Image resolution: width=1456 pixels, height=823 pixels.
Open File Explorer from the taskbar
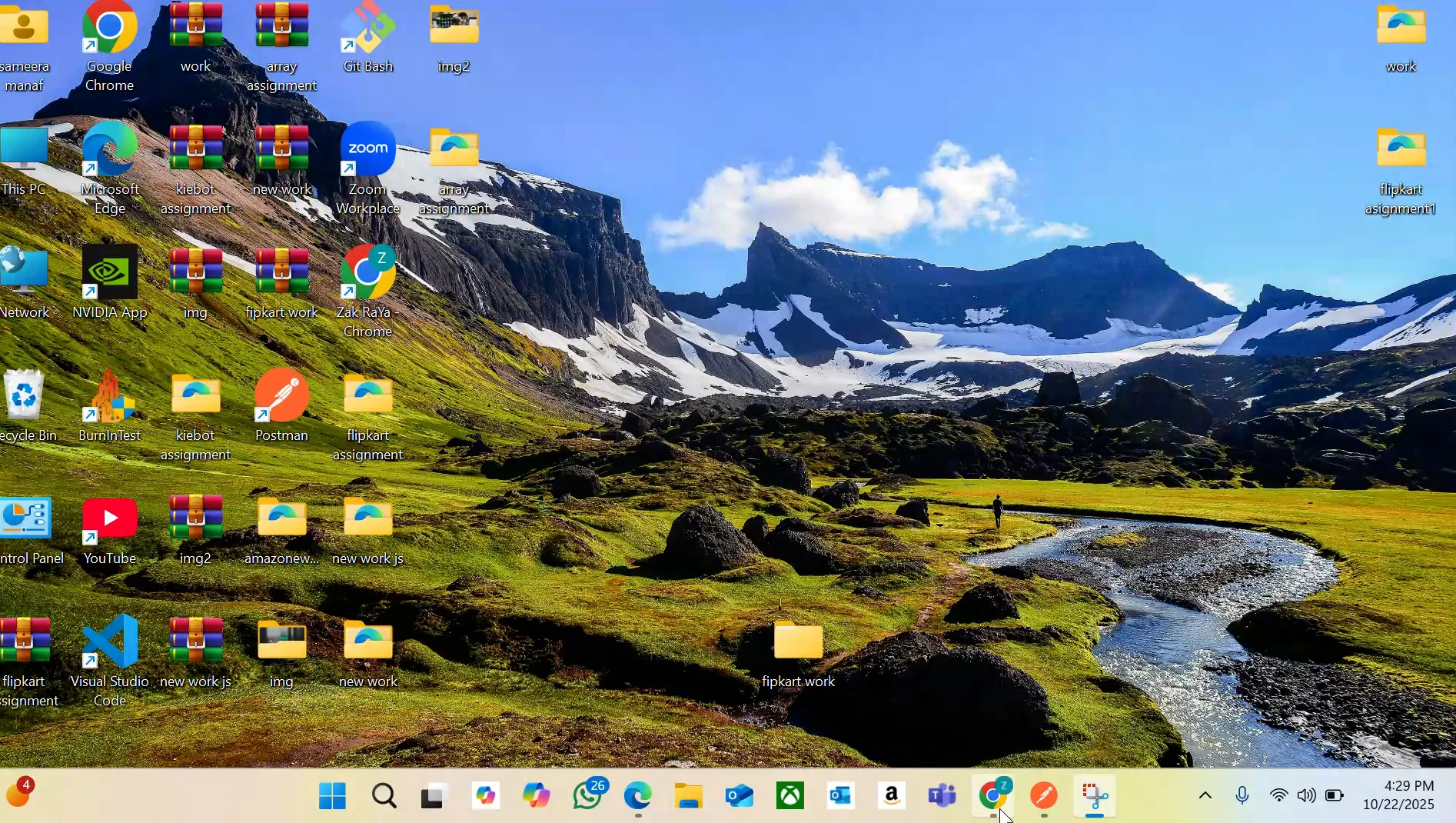pyautogui.click(x=689, y=795)
